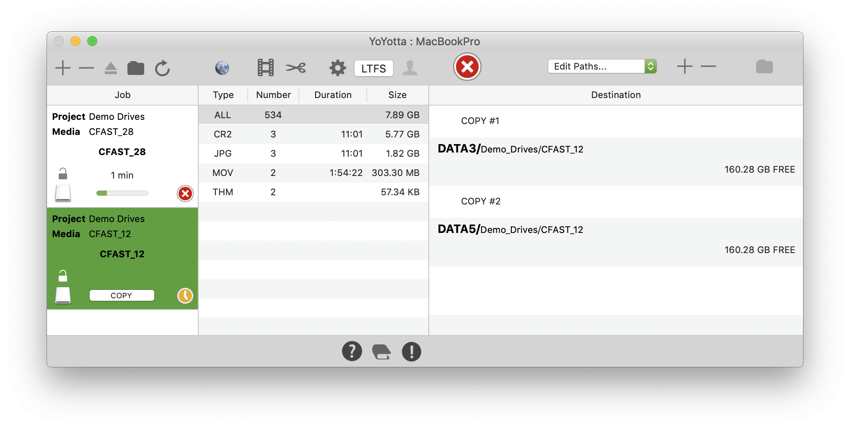Image resolution: width=850 pixels, height=429 pixels.
Task: Click the COPY button on CFAST_12 job
Action: click(x=121, y=296)
